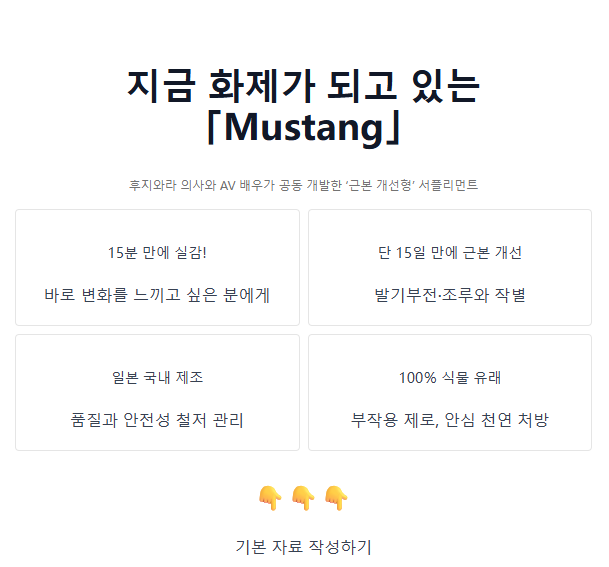This screenshot has height=567, width=609.
Task: Select the 15분 만에 실감! card title
Action: [157, 252]
